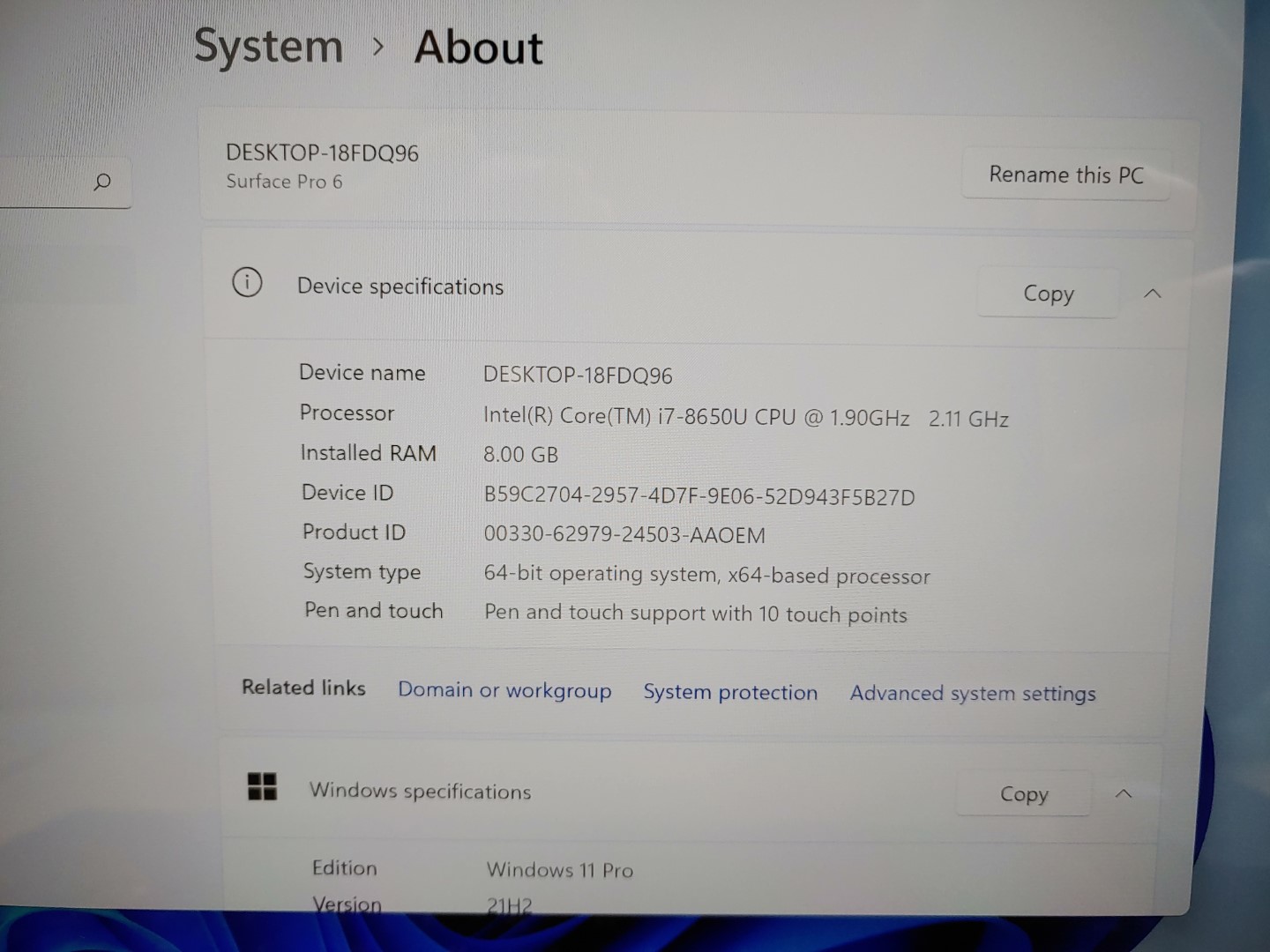Collapse the Device specifications section chevron
Screen dimensions: 1270x952
pyautogui.click(x=1152, y=294)
